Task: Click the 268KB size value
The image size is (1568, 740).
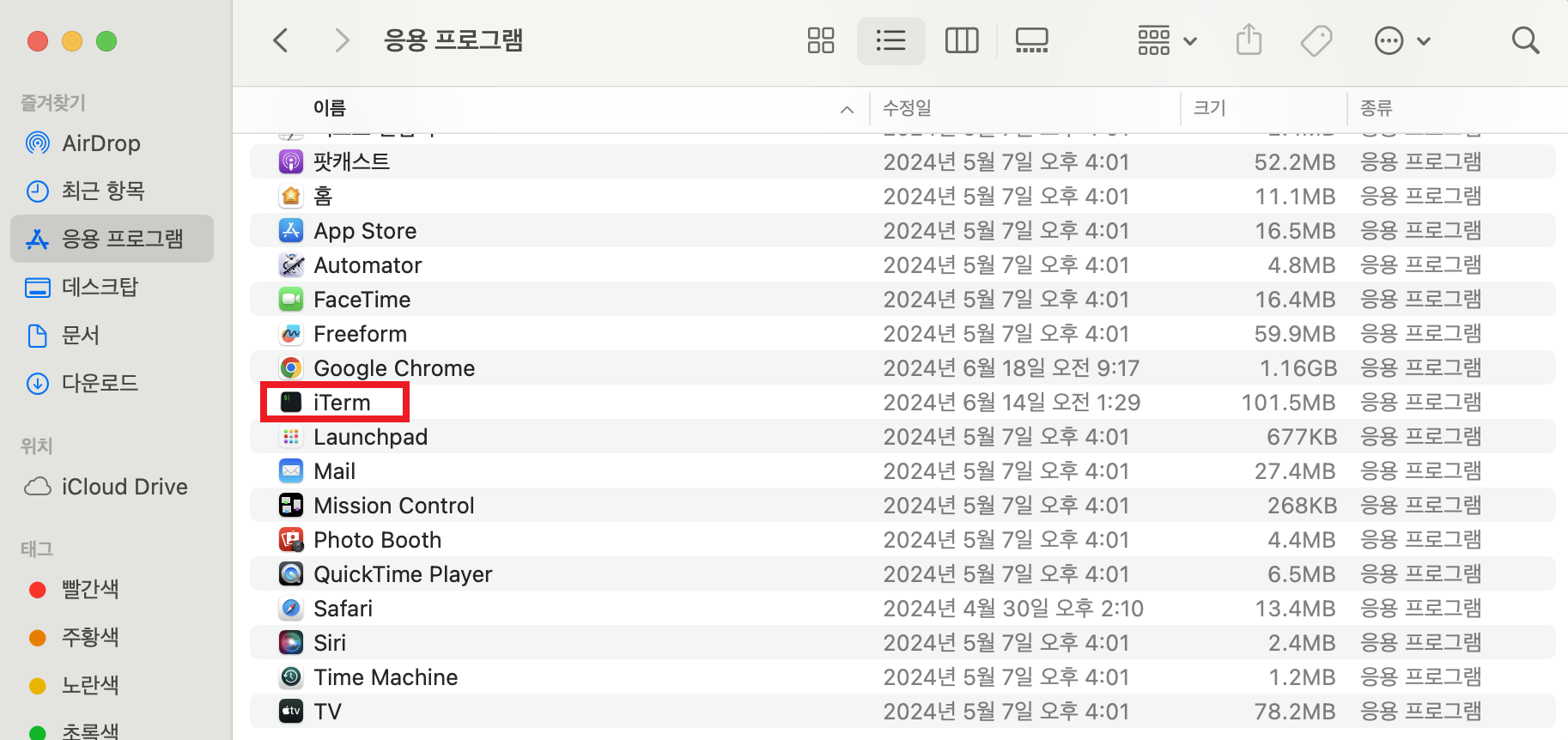Action: tap(1302, 506)
